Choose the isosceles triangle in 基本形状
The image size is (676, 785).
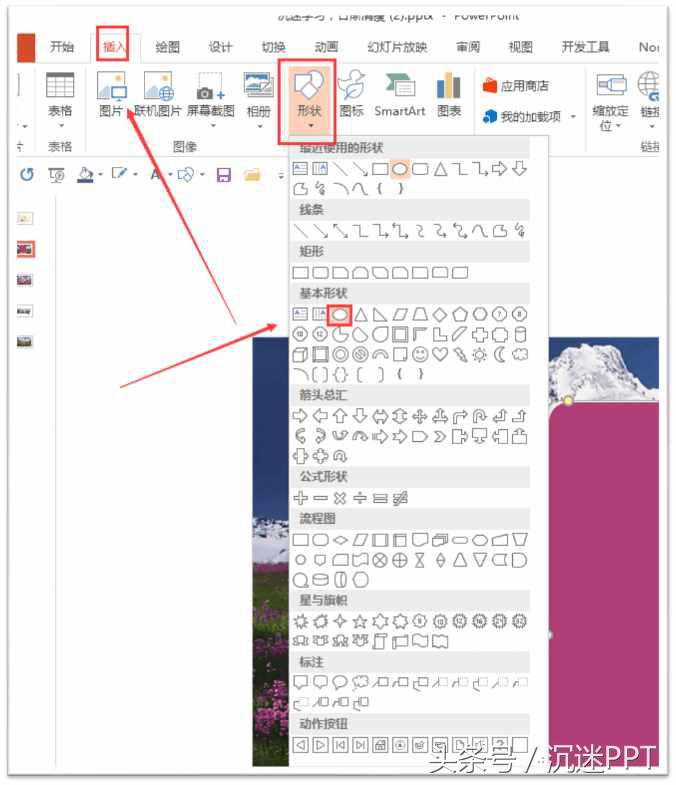(360, 315)
